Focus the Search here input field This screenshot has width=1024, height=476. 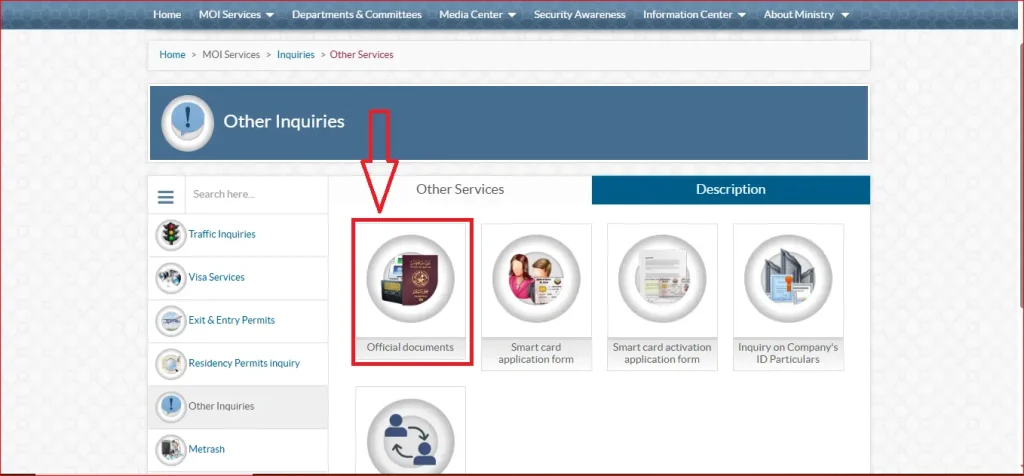click(x=257, y=195)
